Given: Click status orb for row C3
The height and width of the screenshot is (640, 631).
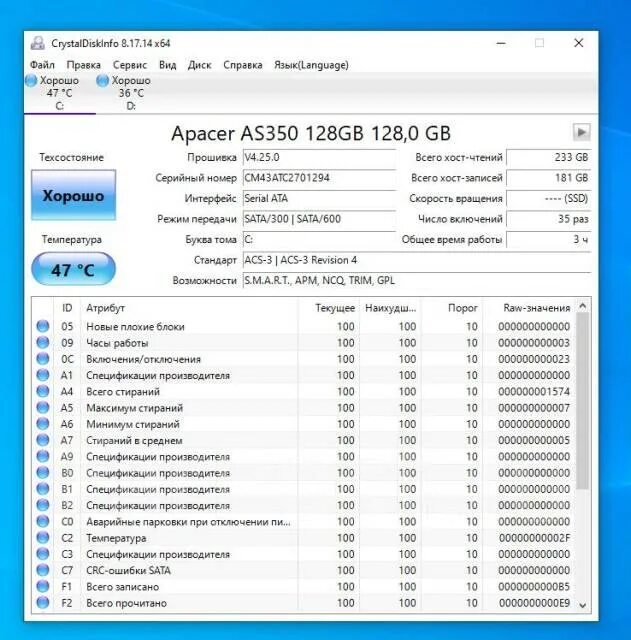Looking at the screenshot, I should pos(43,554).
